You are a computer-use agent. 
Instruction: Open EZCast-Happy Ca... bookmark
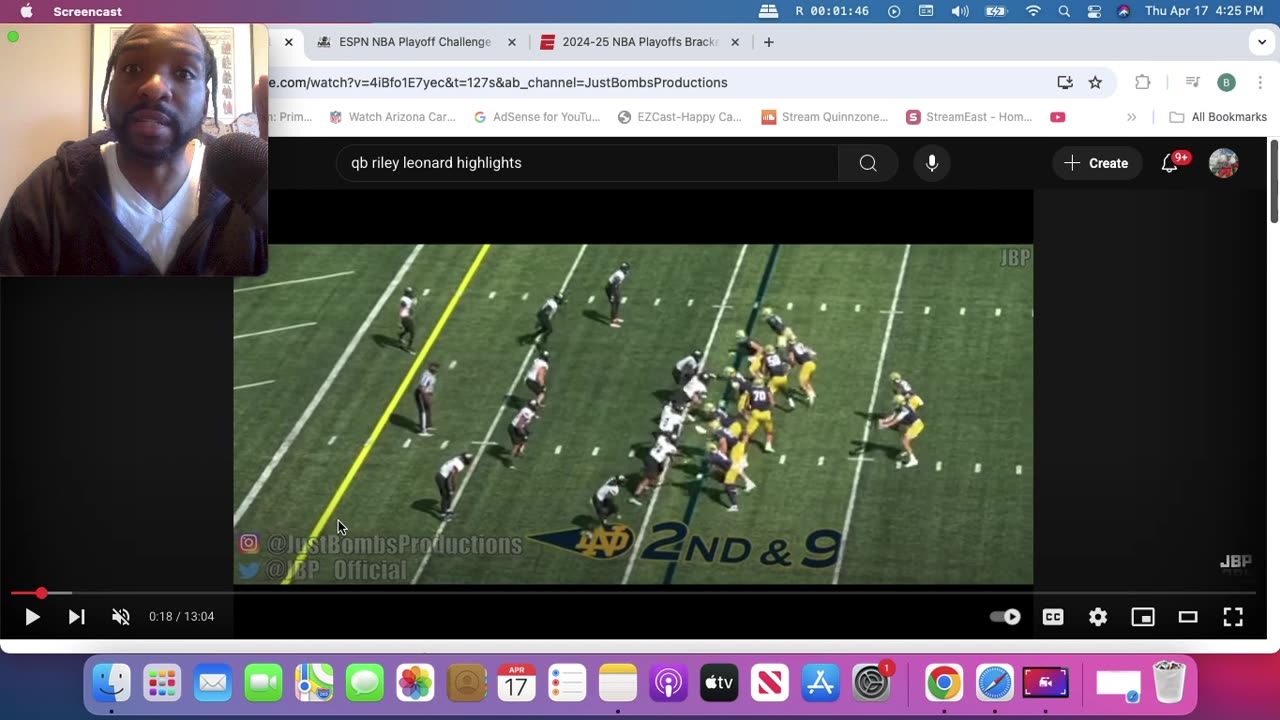680,117
